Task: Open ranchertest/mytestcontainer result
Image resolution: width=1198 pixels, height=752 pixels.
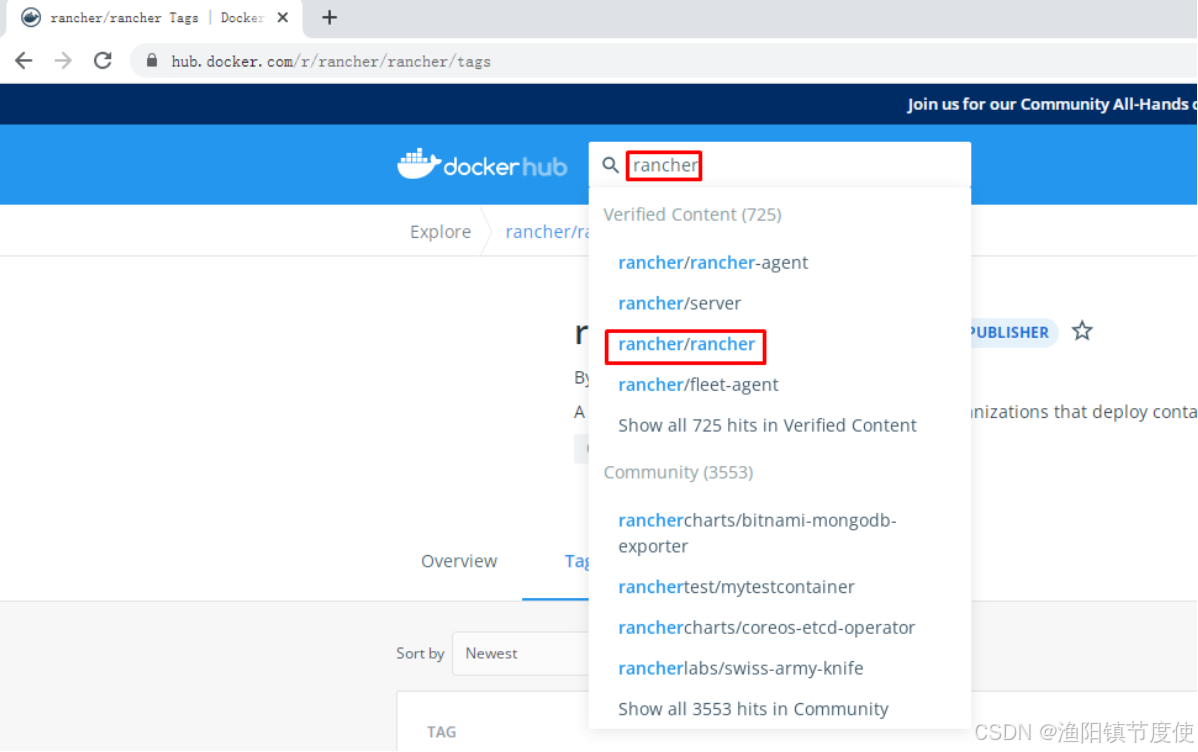Action: pos(736,586)
